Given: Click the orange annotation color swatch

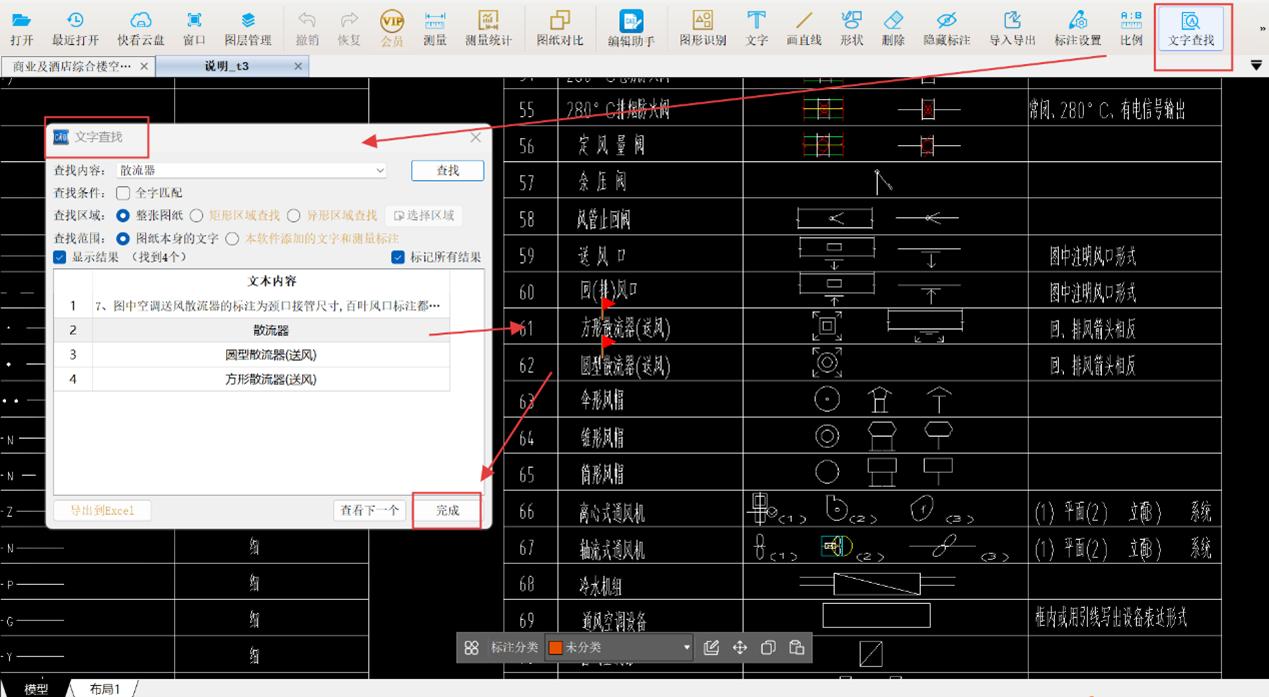Looking at the screenshot, I should tap(555, 648).
